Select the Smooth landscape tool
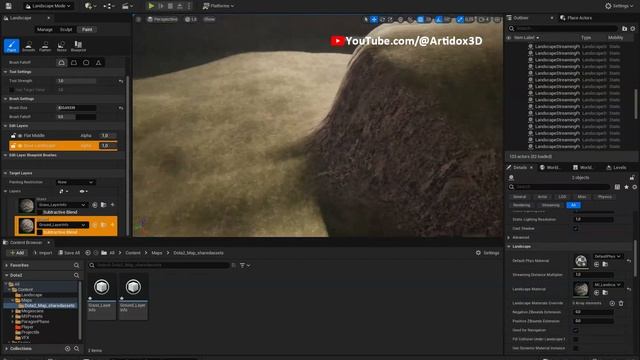The height and width of the screenshot is (360, 640). pyautogui.click(x=28, y=46)
